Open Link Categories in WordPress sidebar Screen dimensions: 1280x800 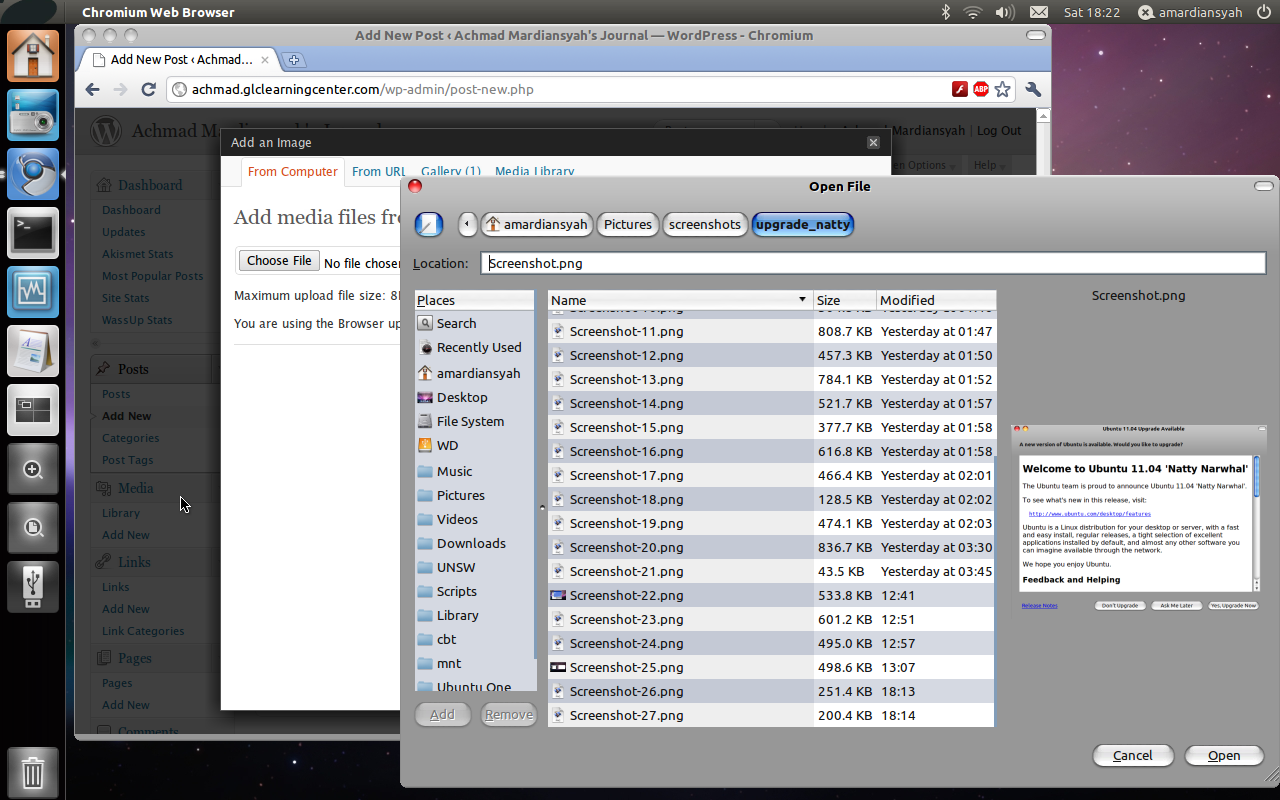(x=143, y=631)
